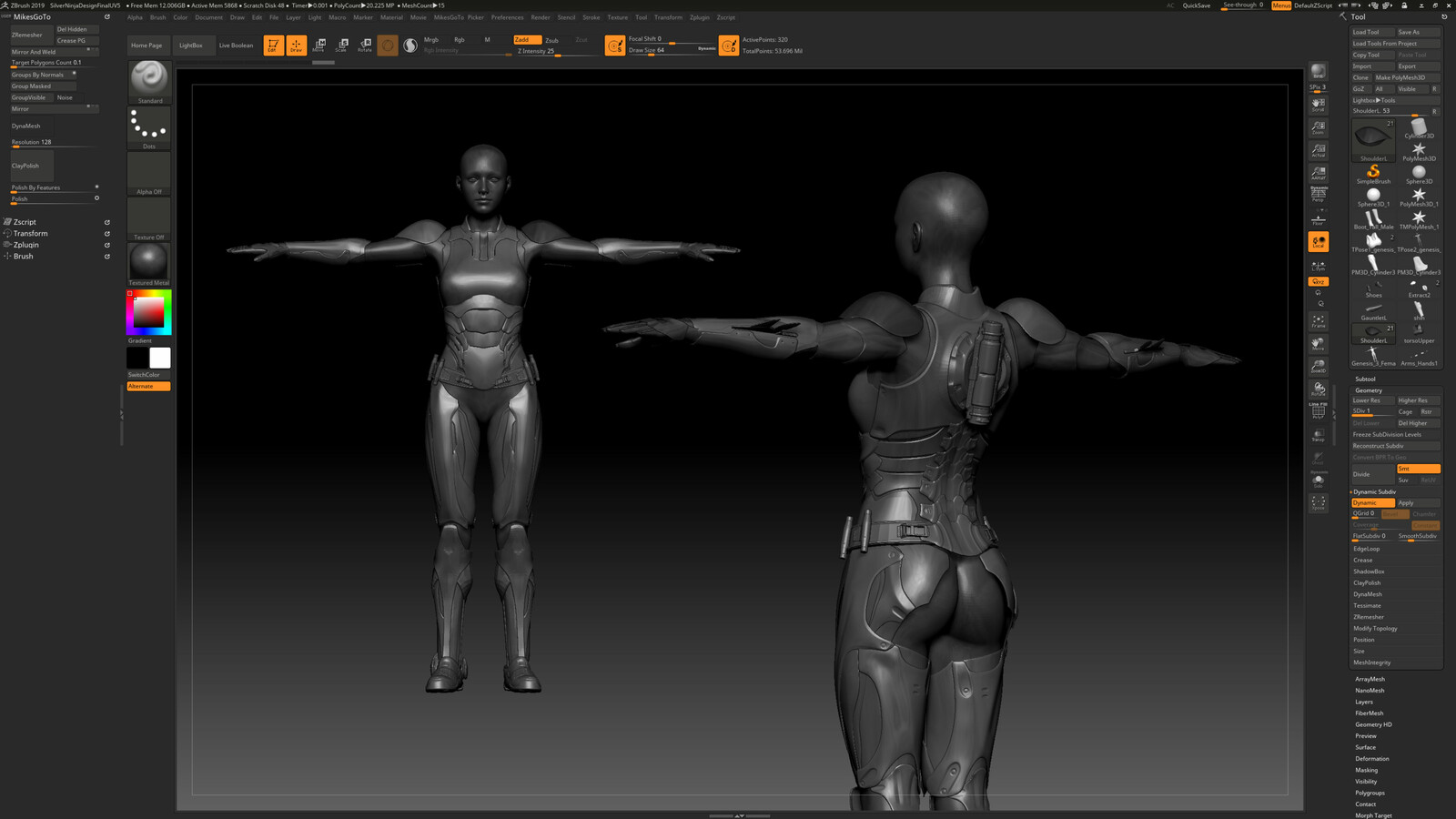
Task: Select the Cylinder3D tool thumbnail
Action: coord(1419,127)
